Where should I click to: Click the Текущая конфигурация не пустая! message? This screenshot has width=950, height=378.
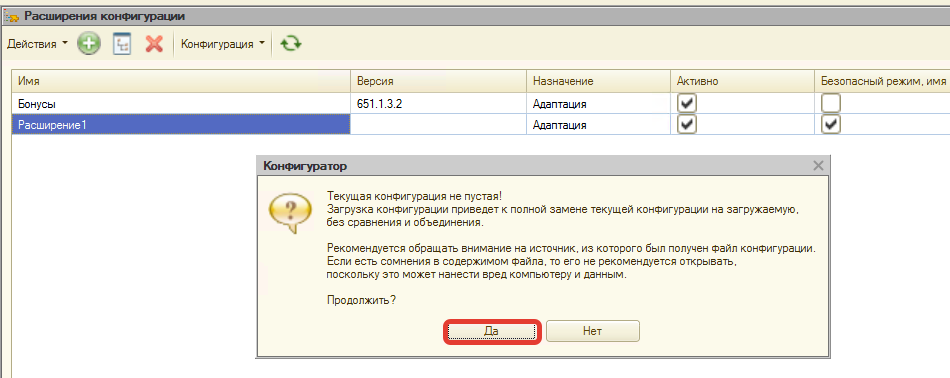pyautogui.click(x=414, y=197)
